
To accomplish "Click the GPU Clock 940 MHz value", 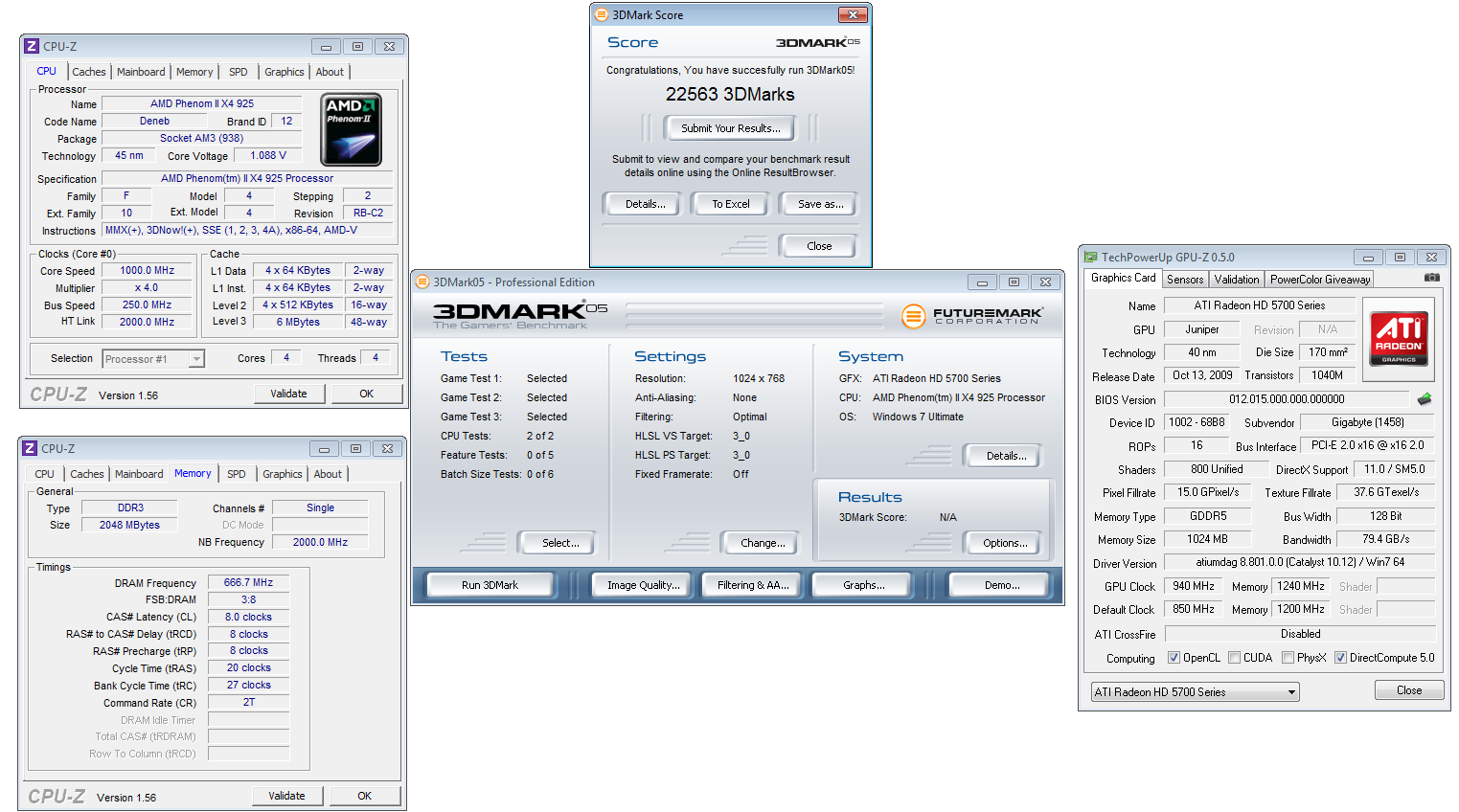I will coord(1194,586).
